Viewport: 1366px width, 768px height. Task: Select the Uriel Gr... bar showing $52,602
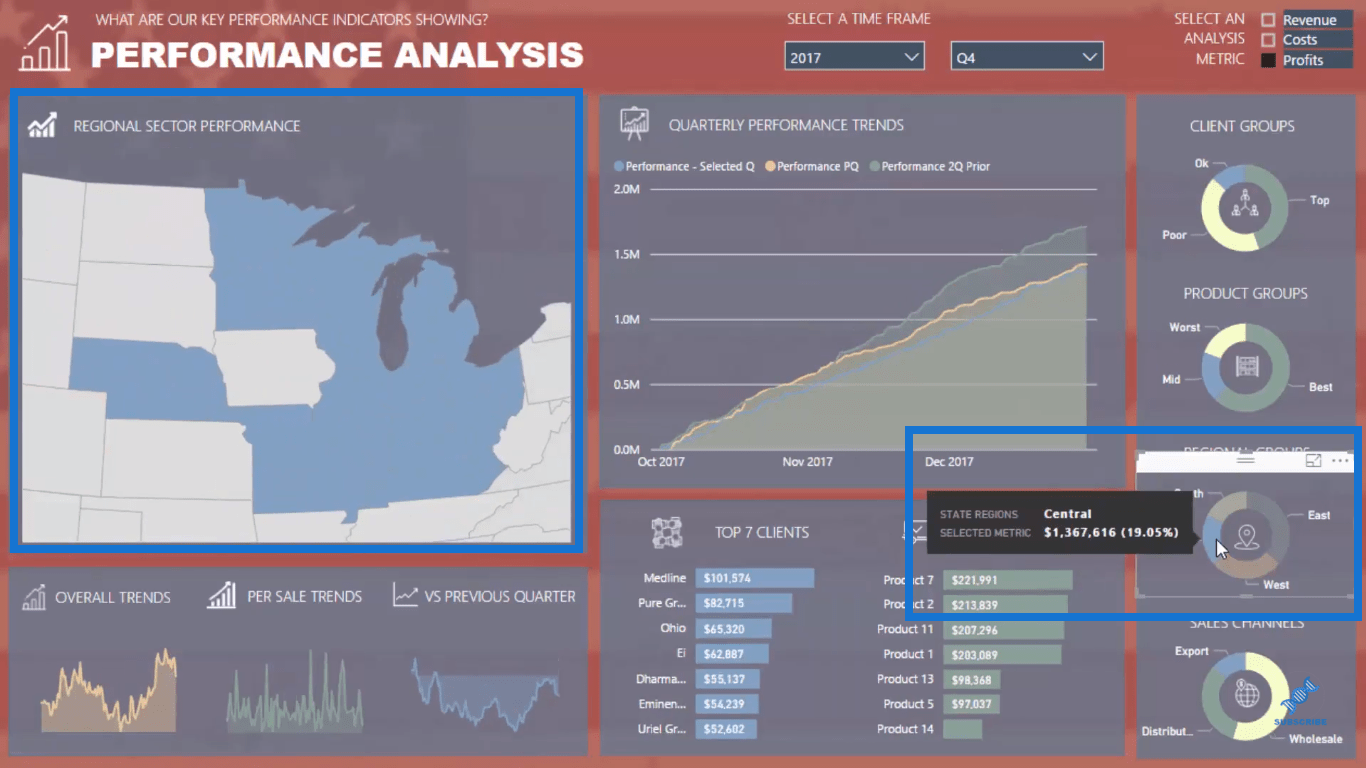(726, 729)
